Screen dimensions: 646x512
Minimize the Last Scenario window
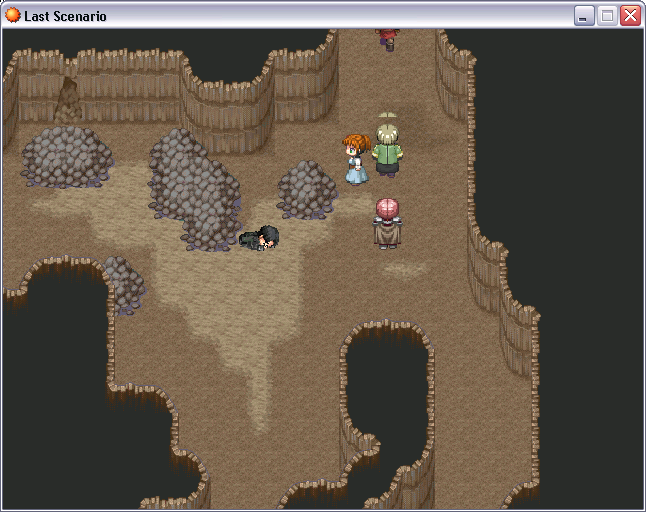pyautogui.click(x=583, y=16)
